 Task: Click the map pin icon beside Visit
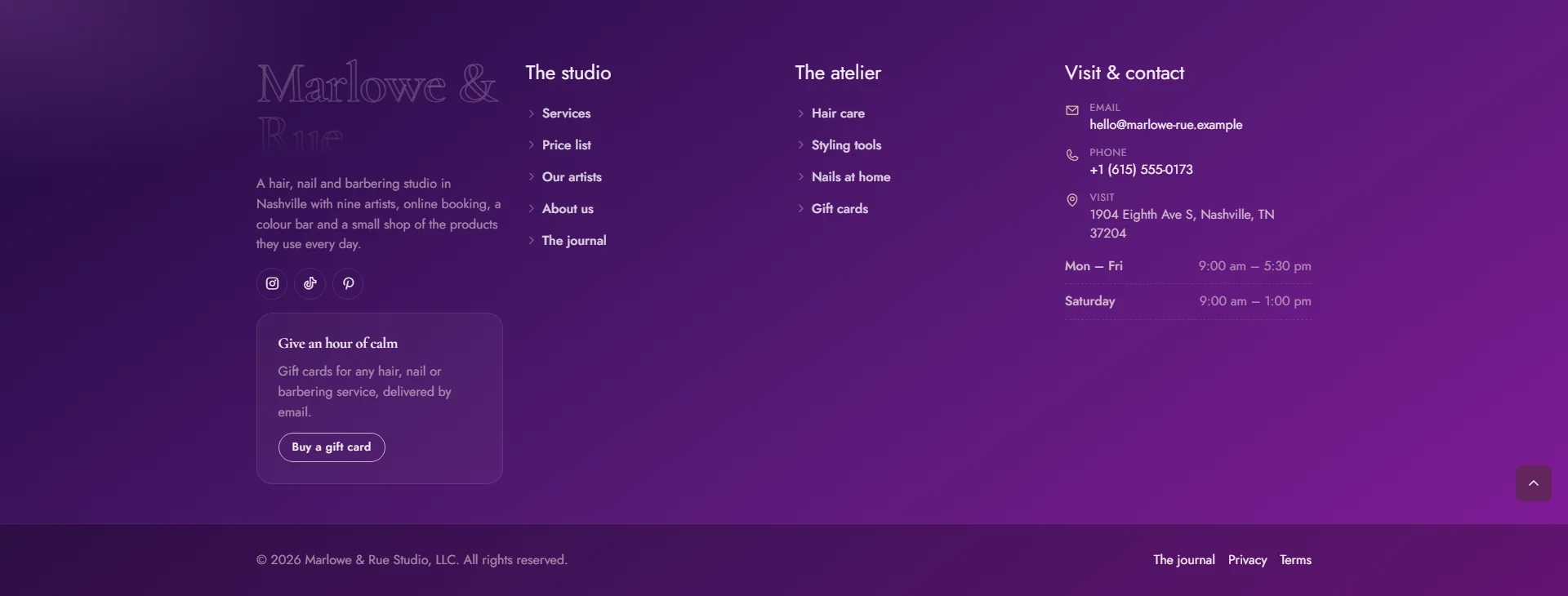pos(1072,200)
